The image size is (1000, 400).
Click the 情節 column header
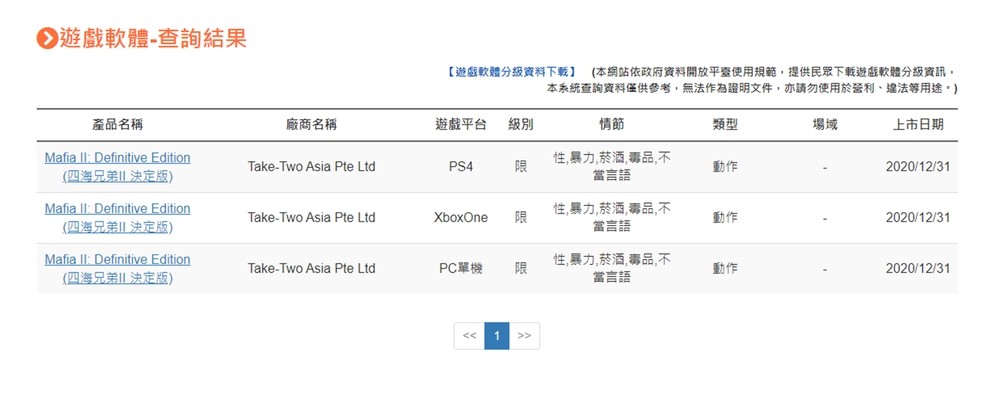pyautogui.click(x=612, y=125)
